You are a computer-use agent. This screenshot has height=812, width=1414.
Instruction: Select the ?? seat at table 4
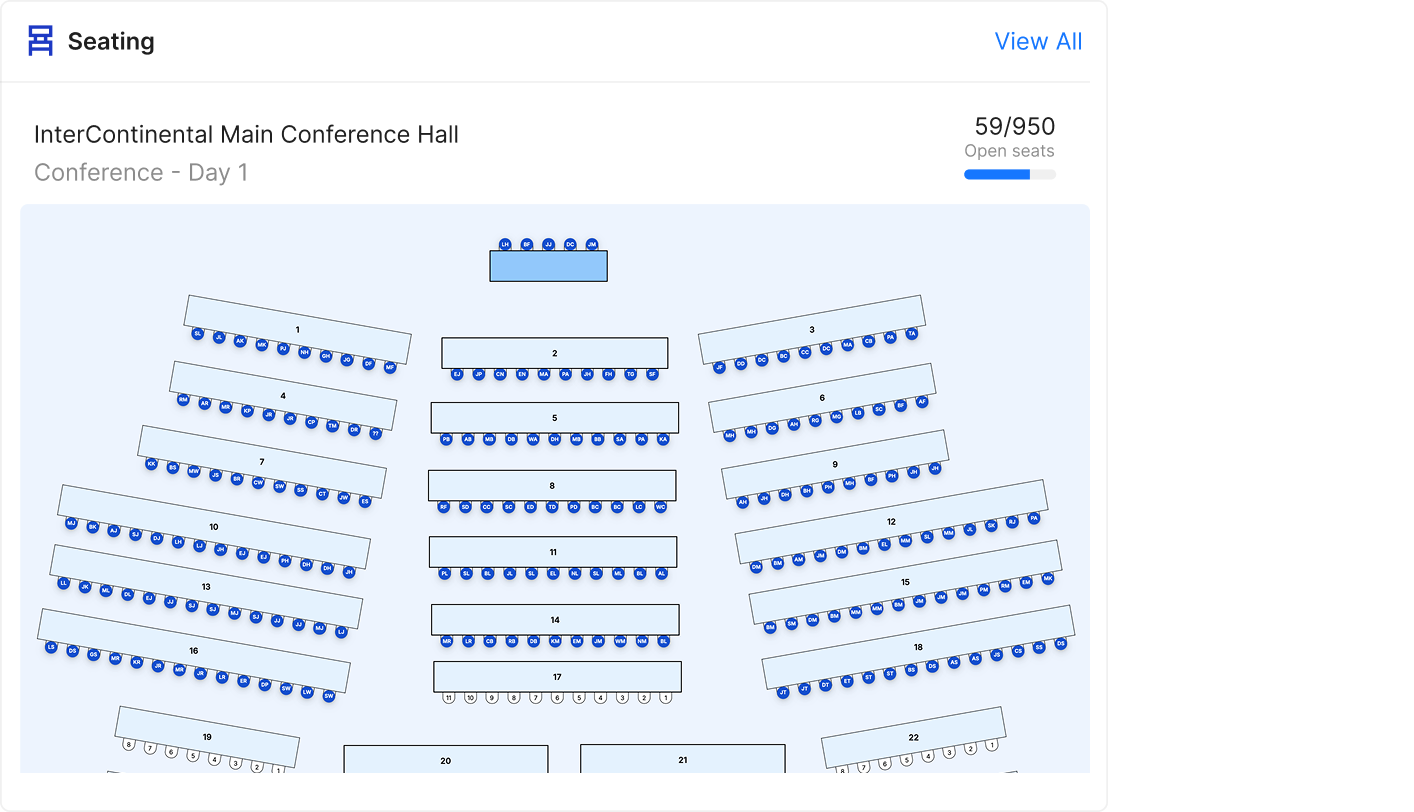(x=376, y=433)
